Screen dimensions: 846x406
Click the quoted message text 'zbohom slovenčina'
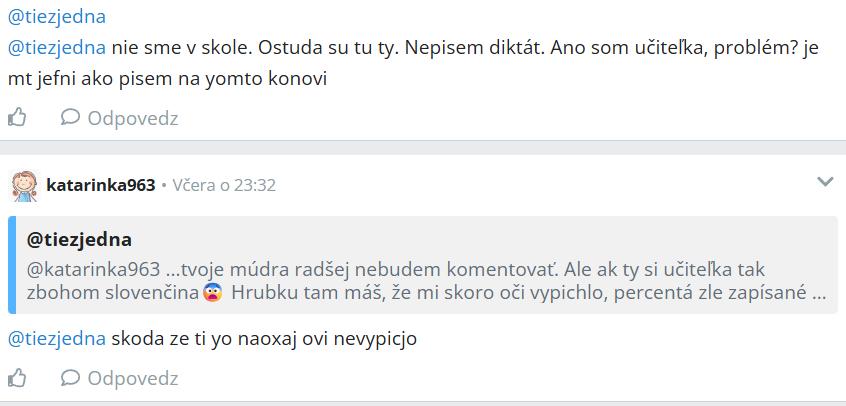point(114,294)
